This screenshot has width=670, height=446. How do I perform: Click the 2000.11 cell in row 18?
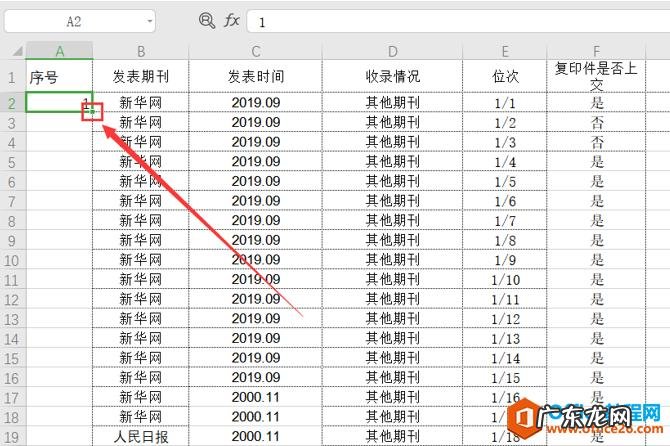[x=256, y=417]
